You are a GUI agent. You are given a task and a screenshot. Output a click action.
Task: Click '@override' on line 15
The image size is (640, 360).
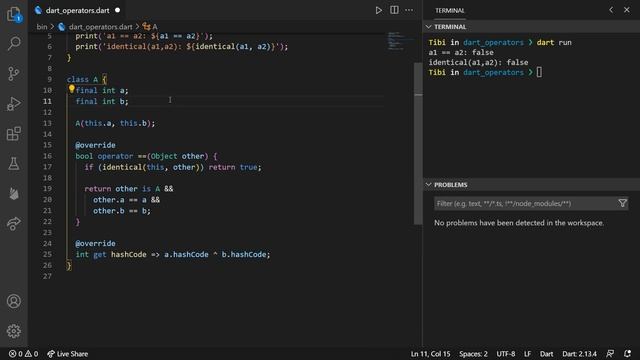(x=95, y=145)
